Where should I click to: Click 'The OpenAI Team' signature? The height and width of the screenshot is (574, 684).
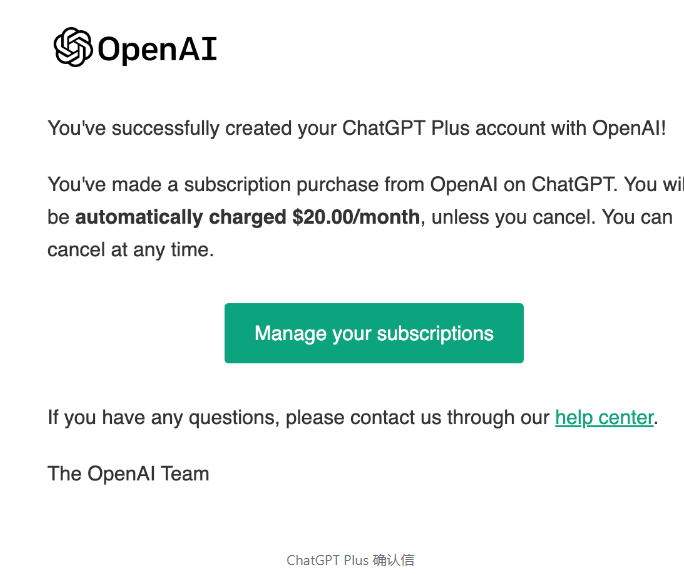click(128, 473)
